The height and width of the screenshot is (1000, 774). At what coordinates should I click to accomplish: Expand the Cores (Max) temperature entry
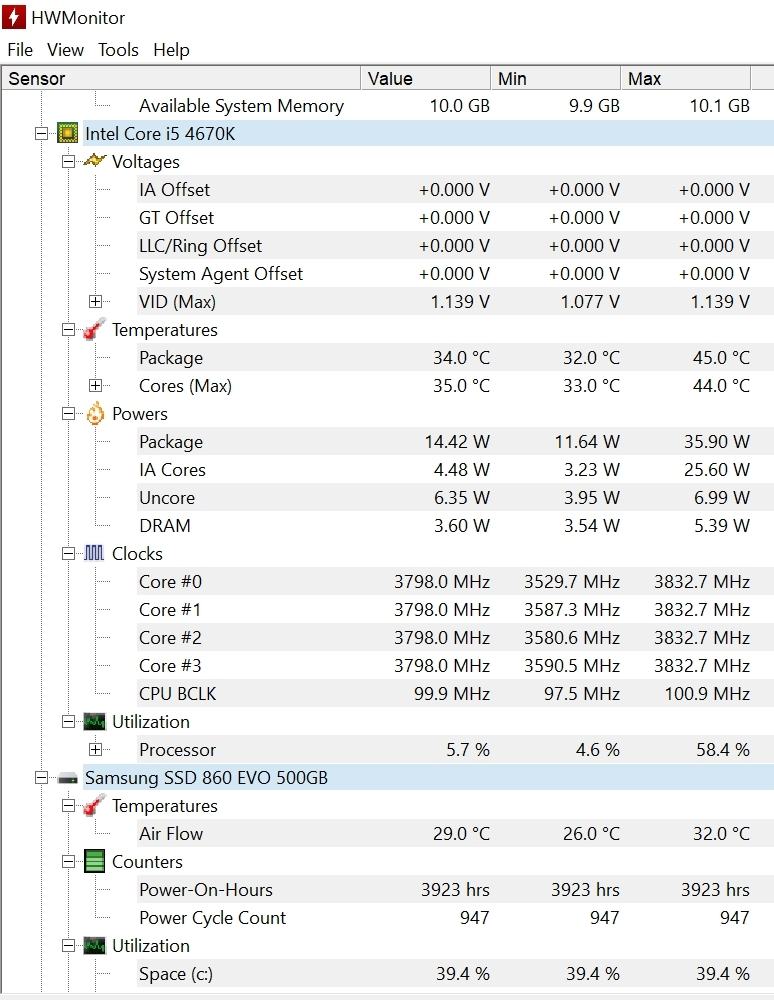(95, 386)
